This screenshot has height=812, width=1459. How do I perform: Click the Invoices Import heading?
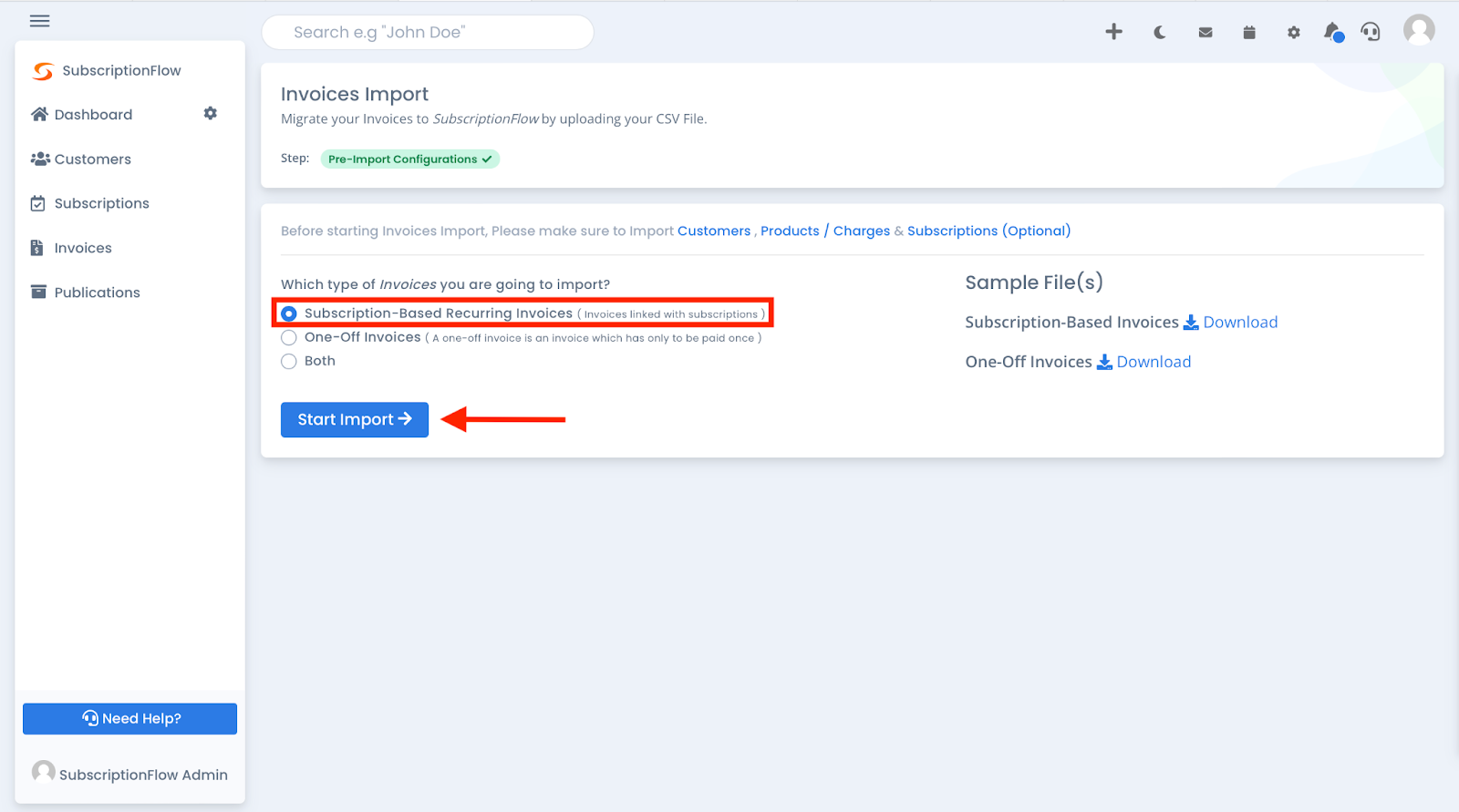(x=355, y=94)
